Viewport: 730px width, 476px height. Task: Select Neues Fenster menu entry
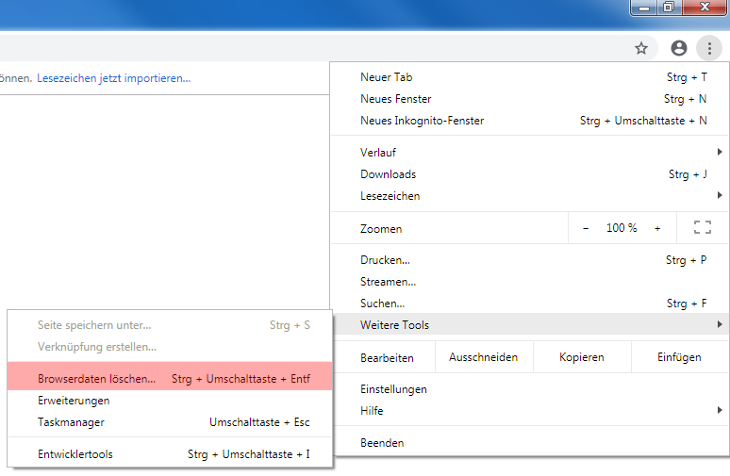[530, 99]
